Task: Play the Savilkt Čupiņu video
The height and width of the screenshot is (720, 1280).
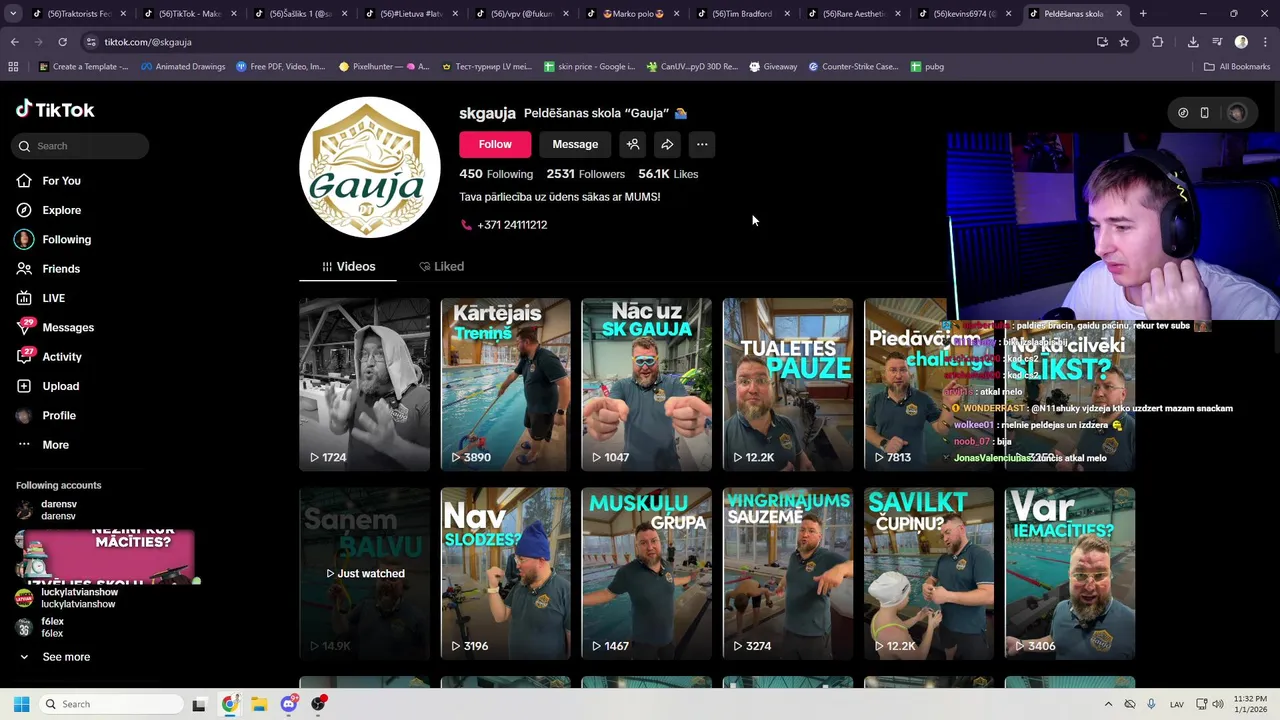Action: pos(929,574)
